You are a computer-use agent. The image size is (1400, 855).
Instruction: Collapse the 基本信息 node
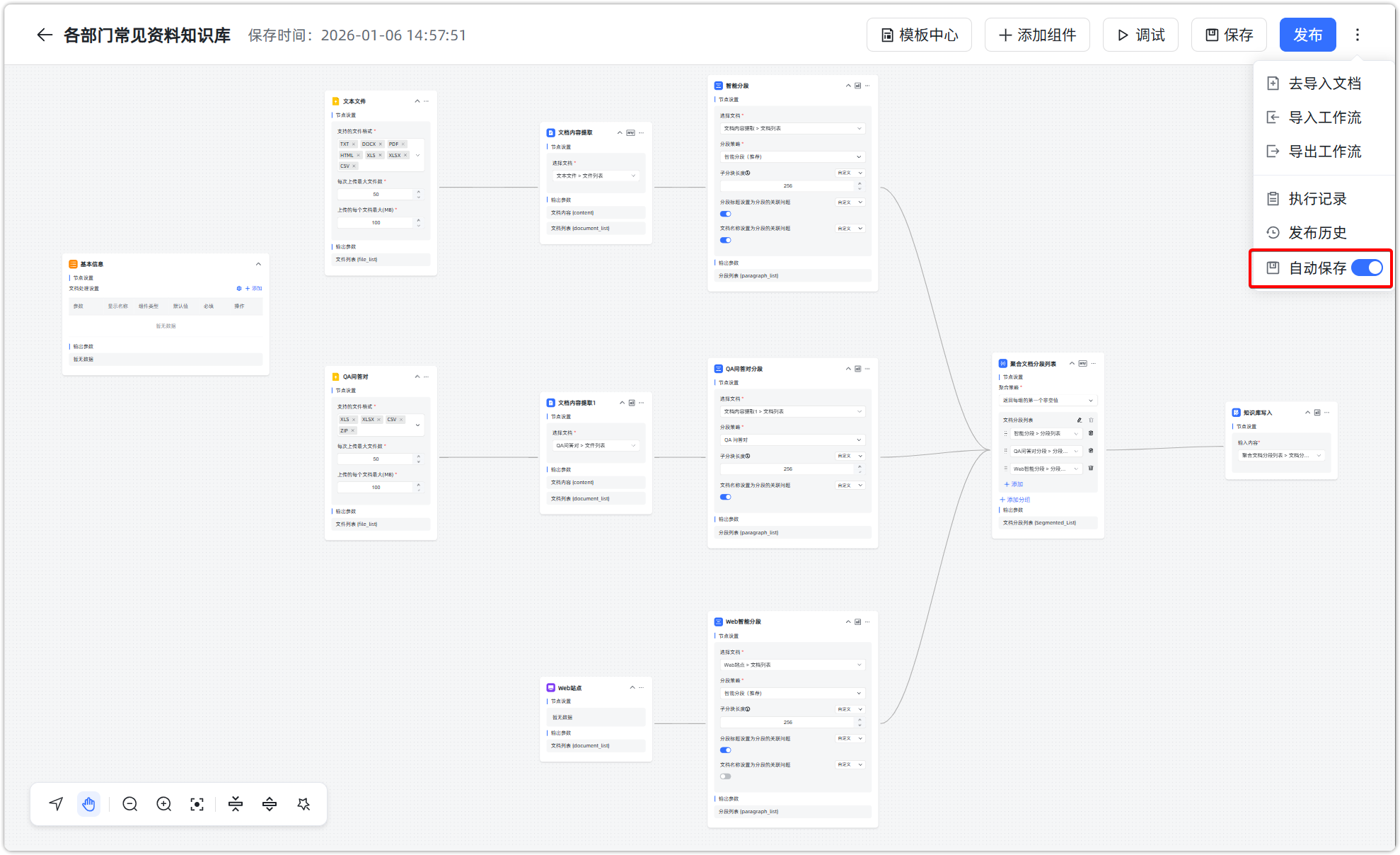point(258,264)
